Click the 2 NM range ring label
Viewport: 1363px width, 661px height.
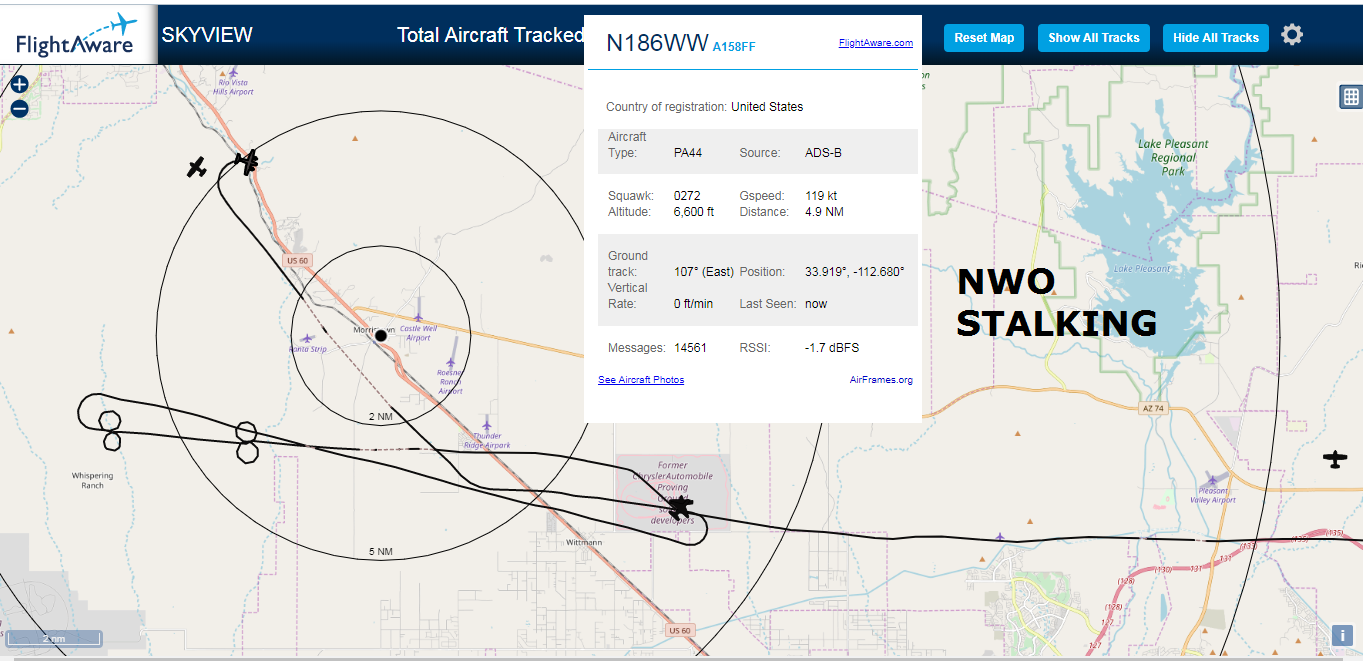(380, 416)
